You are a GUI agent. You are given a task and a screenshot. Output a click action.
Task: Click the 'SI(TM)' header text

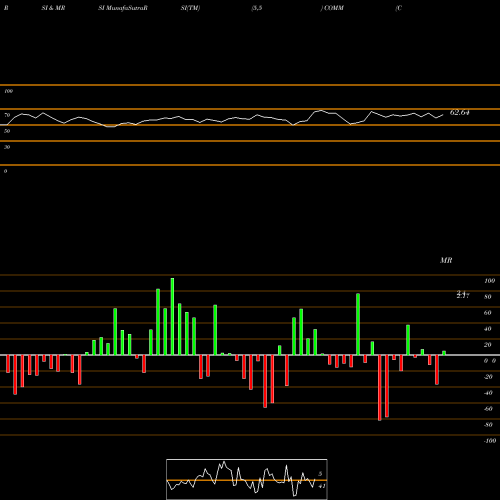click(x=190, y=8)
